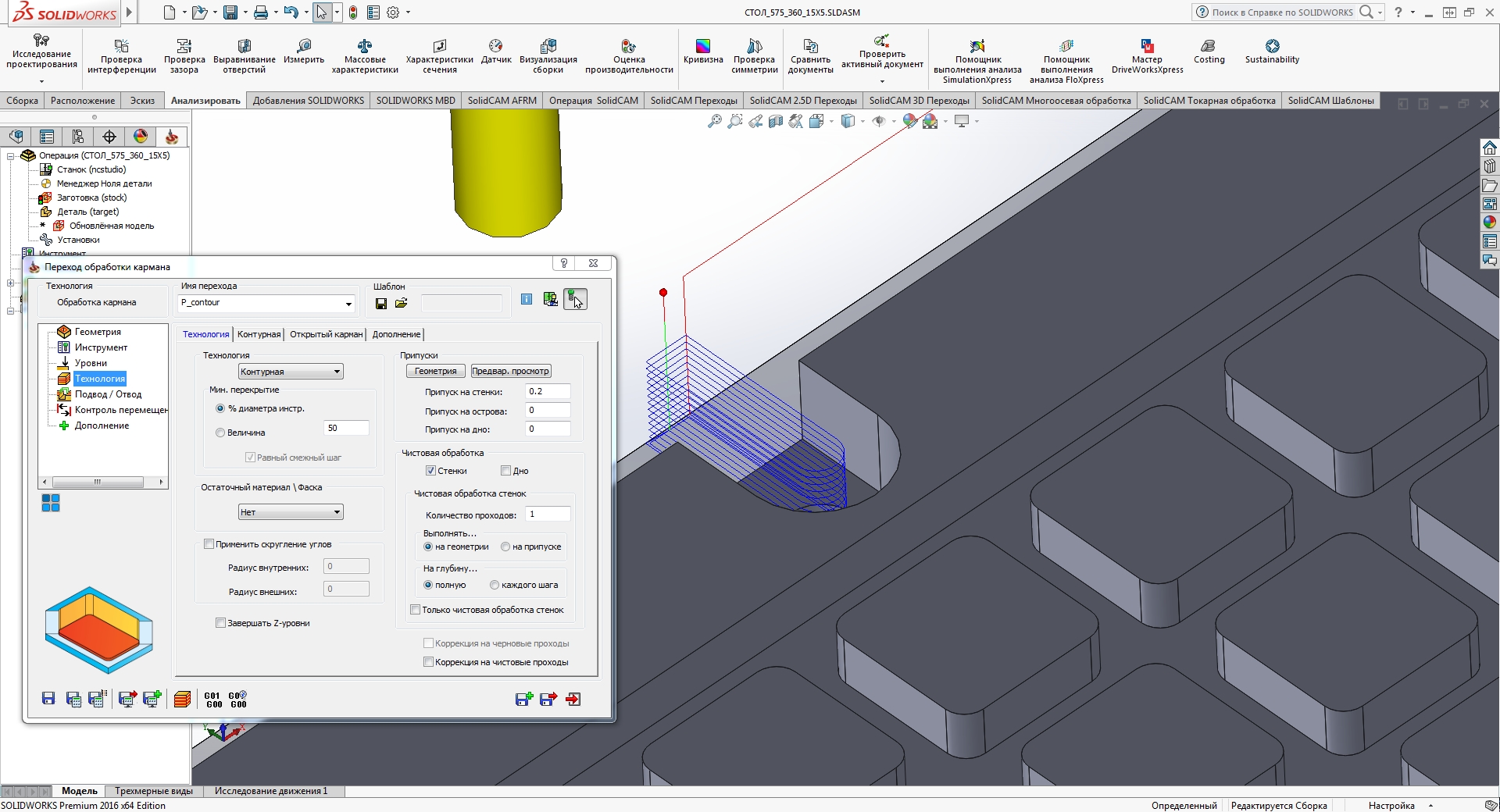Image resolution: width=1500 pixels, height=812 pixels.
Task: Select the 'на припуске' radio button
Action: [505, 547]
